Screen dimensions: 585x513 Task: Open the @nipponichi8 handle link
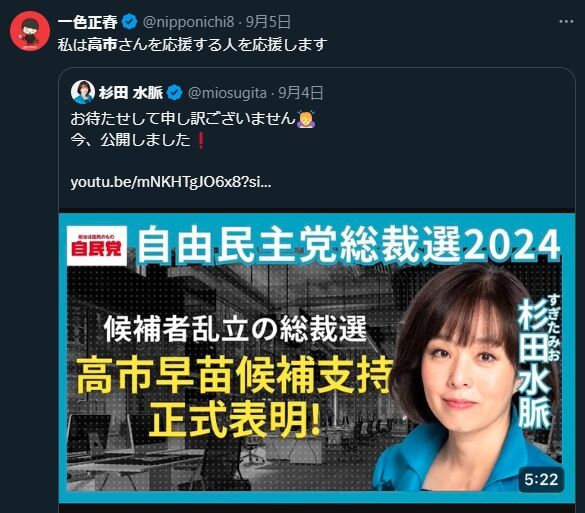pyautogui.click(x=189, y=22)
